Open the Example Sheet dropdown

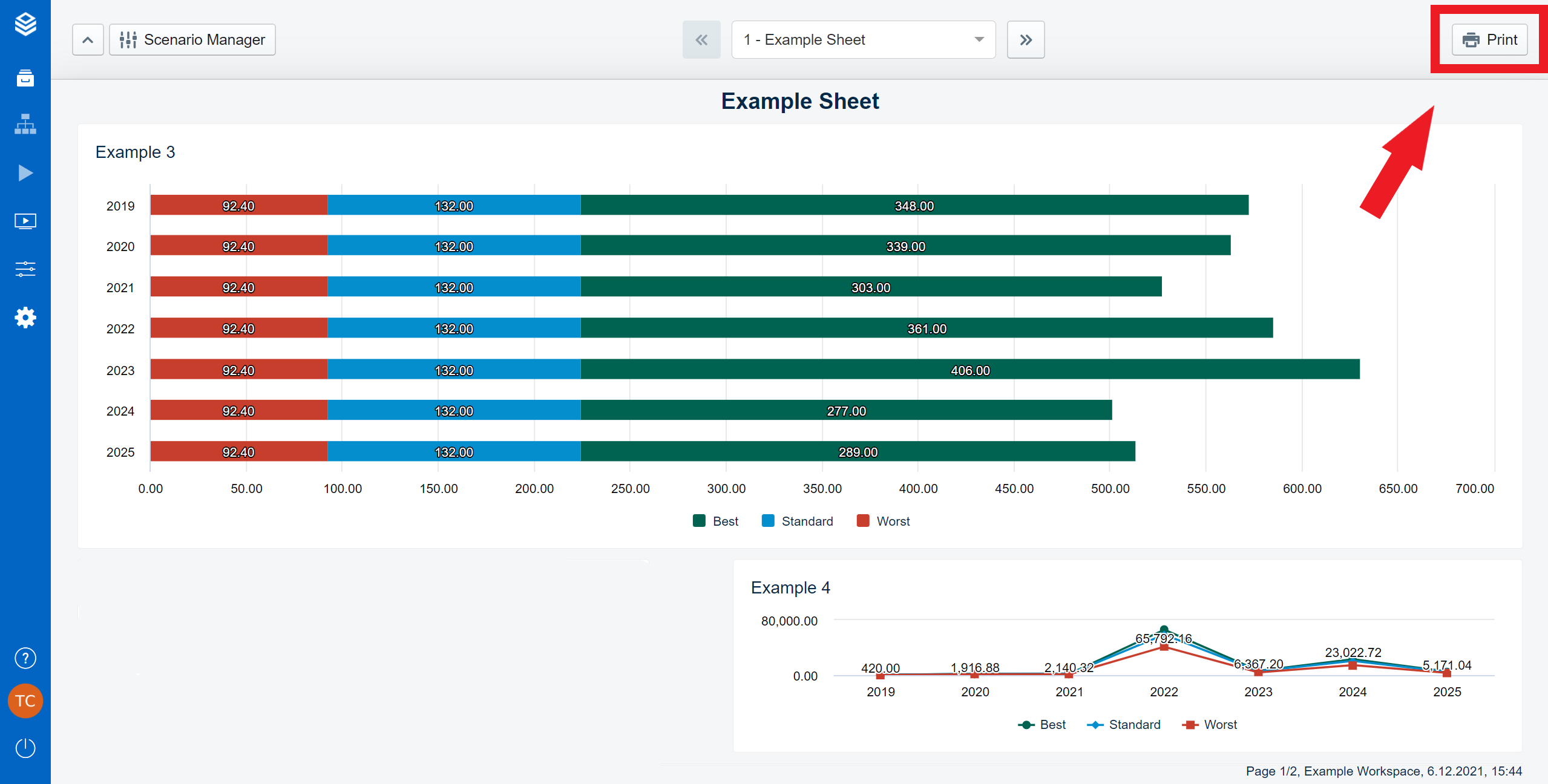(x=863, y=40)
